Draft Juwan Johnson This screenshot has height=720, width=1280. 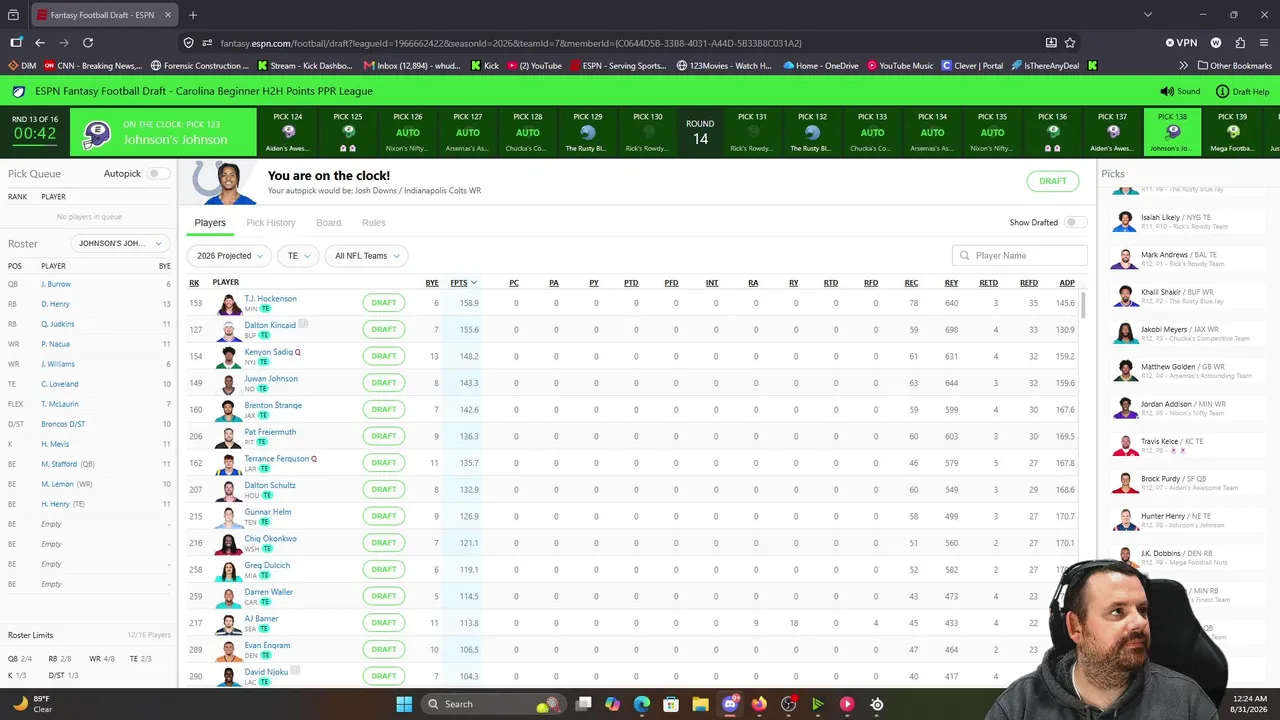384,383
